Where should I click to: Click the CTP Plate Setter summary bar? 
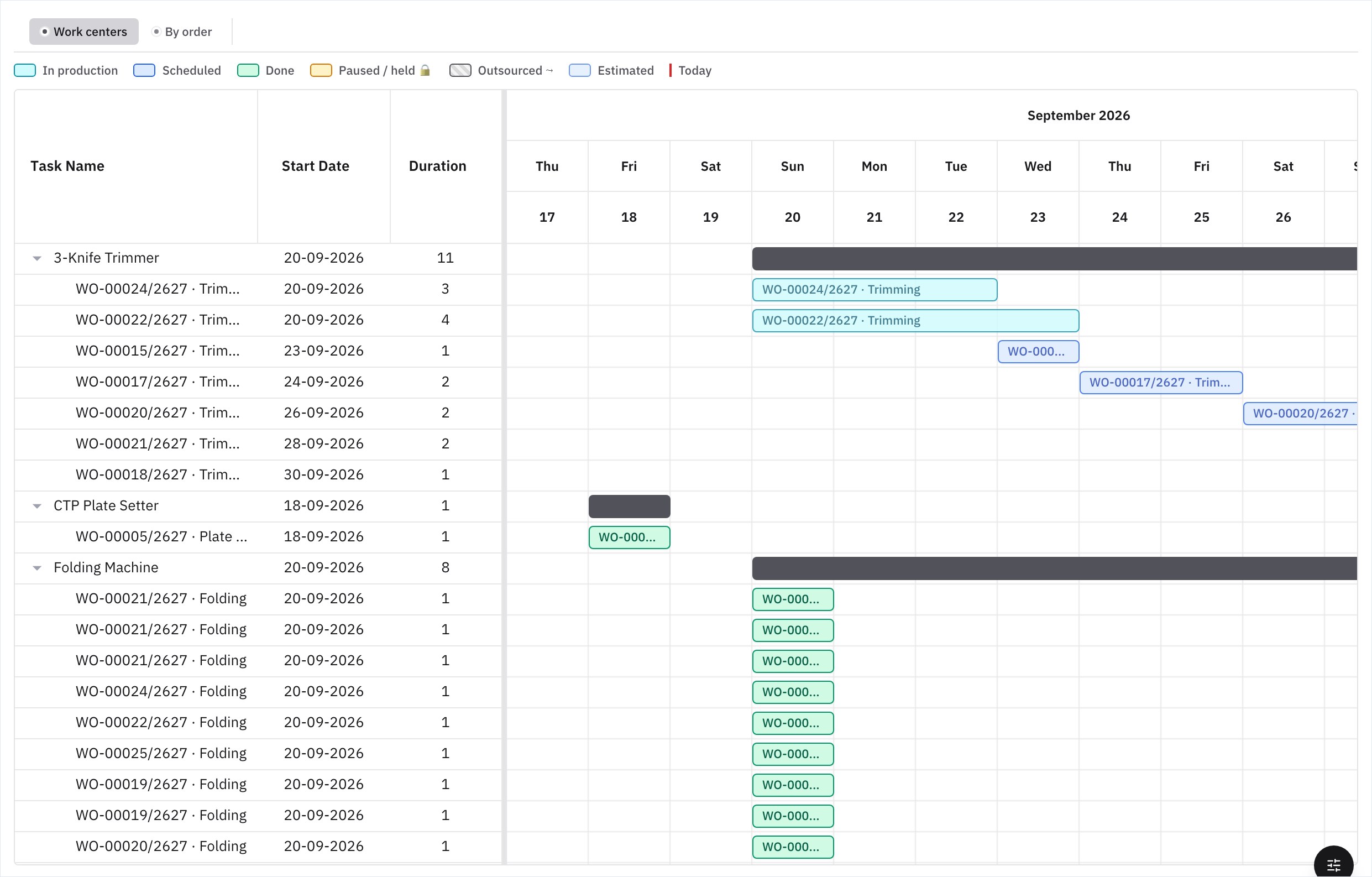coord(629,507)
